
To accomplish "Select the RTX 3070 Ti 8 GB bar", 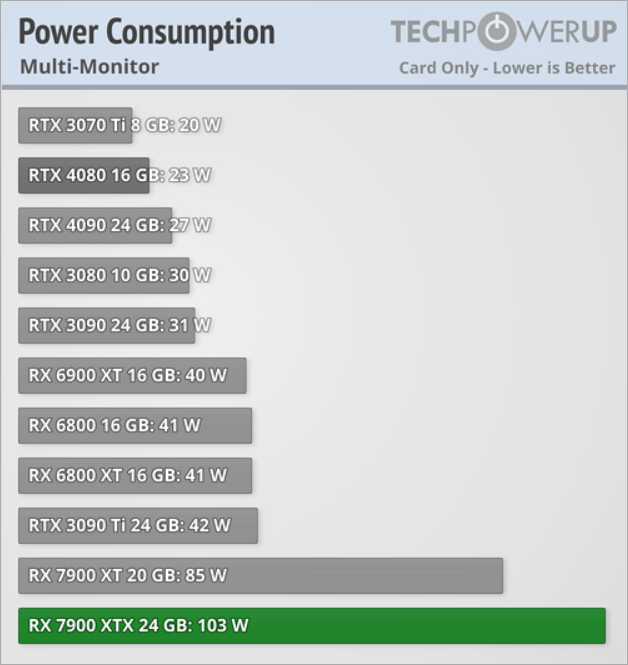I will 75,125.
